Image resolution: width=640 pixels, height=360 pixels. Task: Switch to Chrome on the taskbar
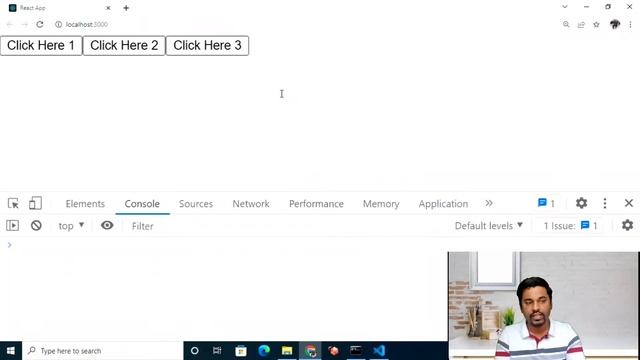point(310,351)
